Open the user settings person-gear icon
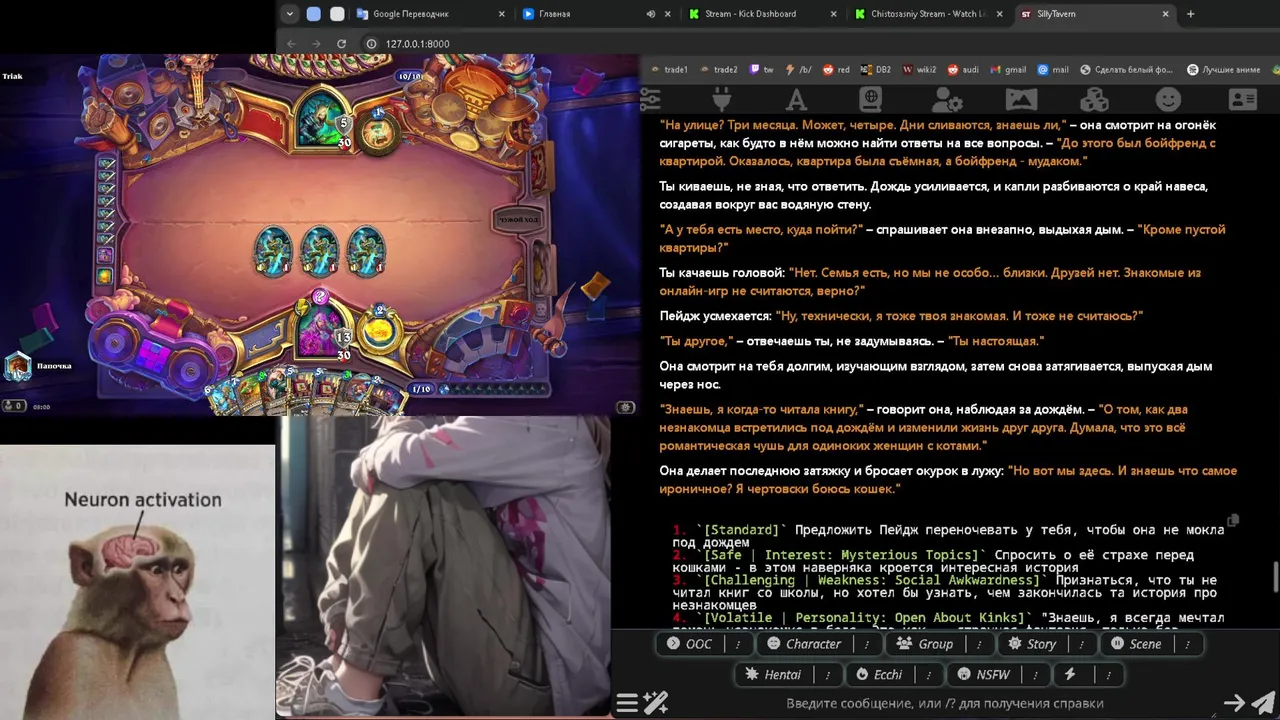Screen dimensions: 1280x720 click(946, 99)
